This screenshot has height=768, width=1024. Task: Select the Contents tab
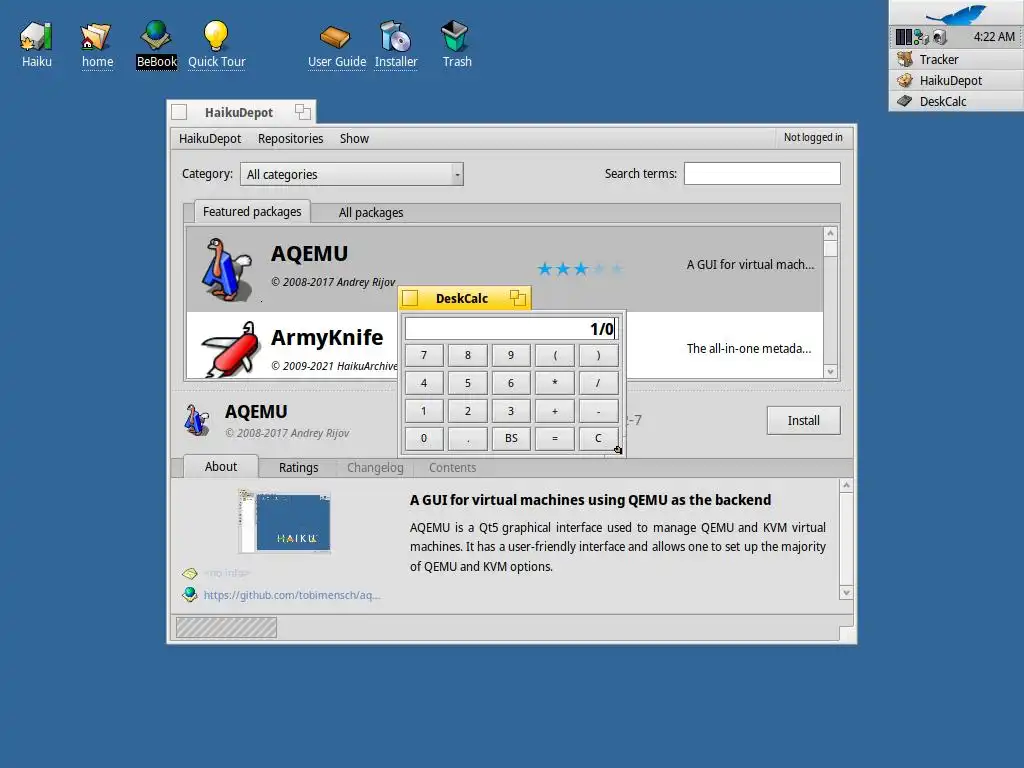tap(452, 468)
